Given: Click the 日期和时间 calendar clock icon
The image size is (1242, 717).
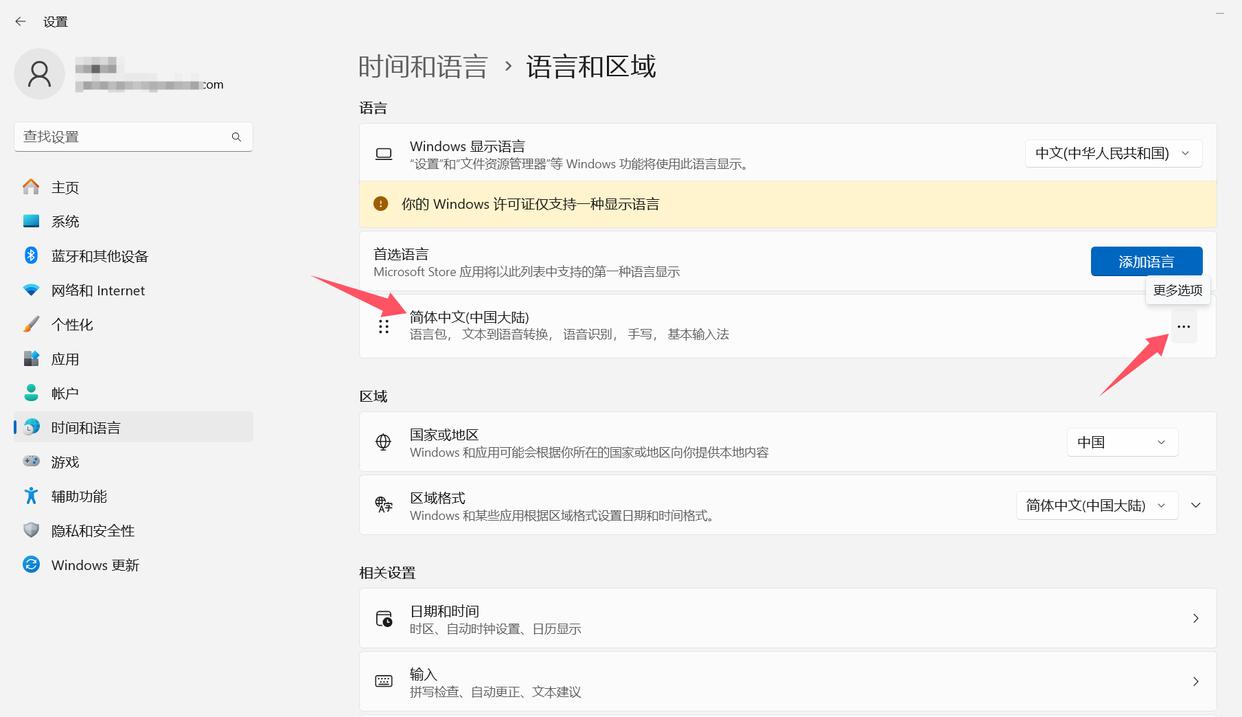Looking at the screenshot, I should (x=384, y=619).
